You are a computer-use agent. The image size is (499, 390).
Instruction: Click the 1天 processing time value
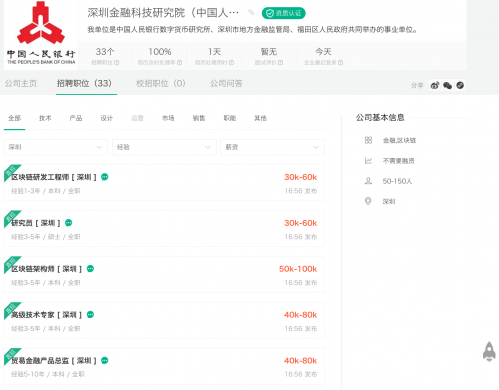pyautogui.click(x=214, y=52)
